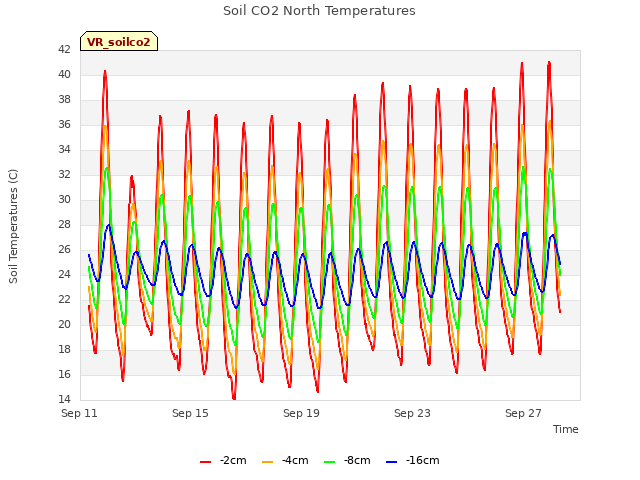Click the 36 y-axis tick label
Screen dimensions: 640x480
(x=64, y=124)
